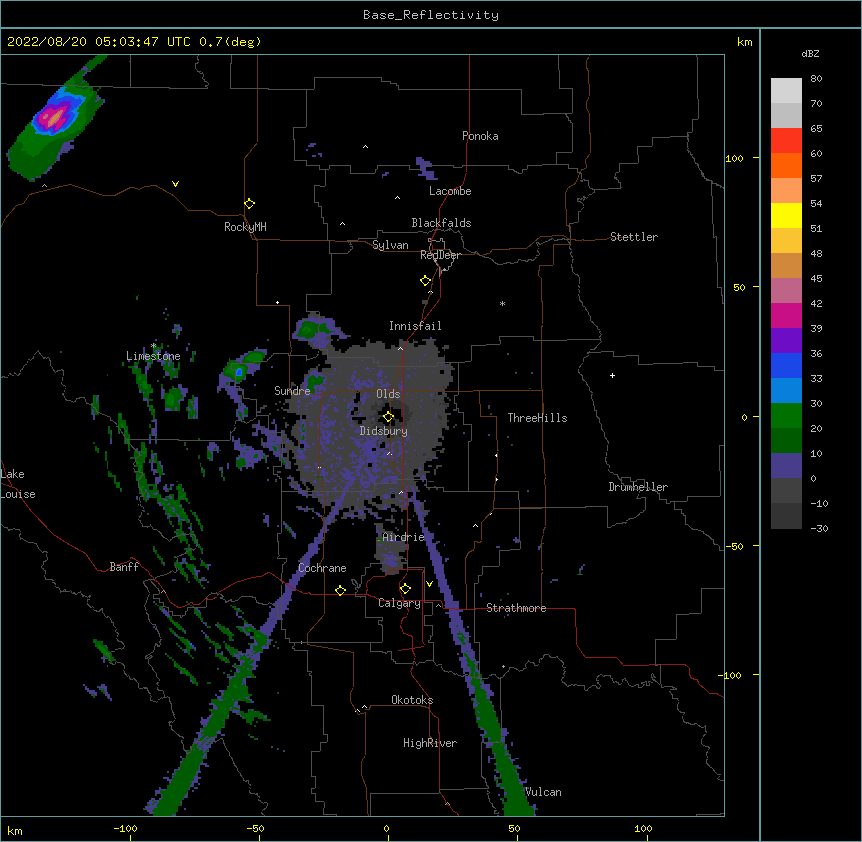Click the yellow V marker northwest of RockyMH

point(175,184)
